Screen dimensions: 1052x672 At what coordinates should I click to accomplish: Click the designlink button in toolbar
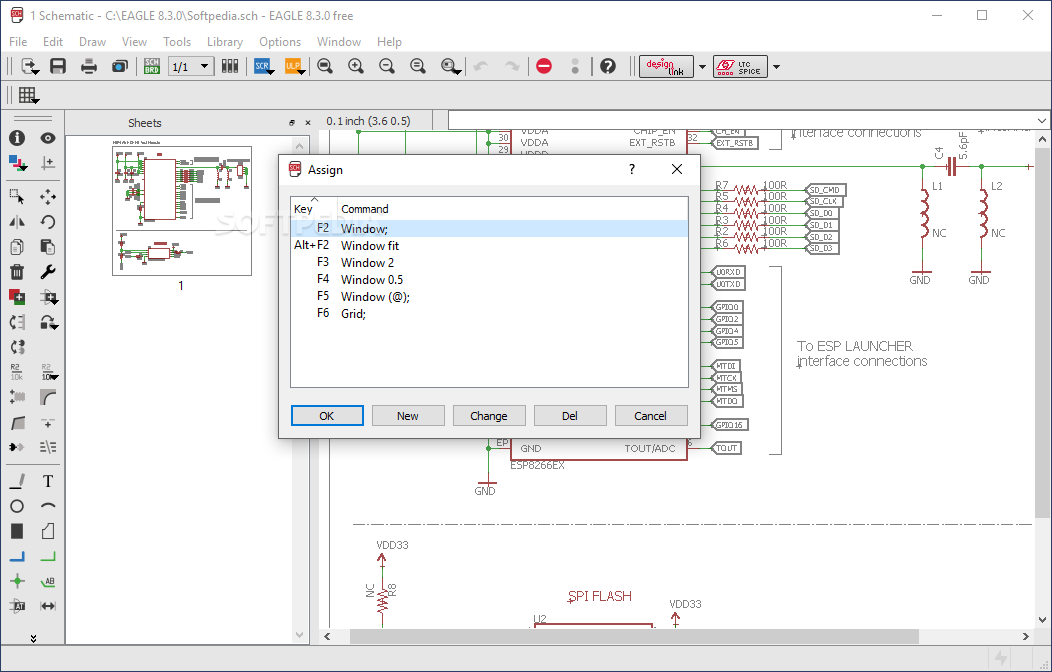[666, 66]
